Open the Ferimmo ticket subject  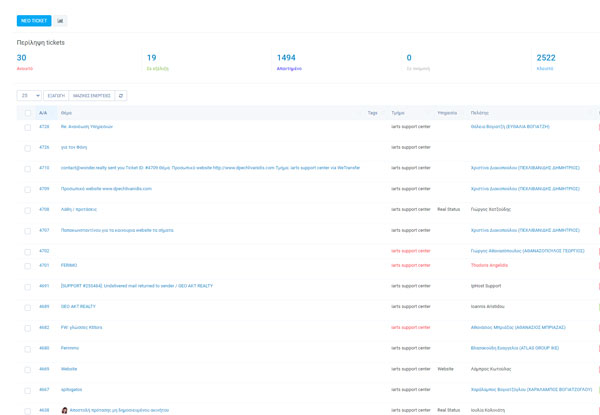(x=70, y=348)
